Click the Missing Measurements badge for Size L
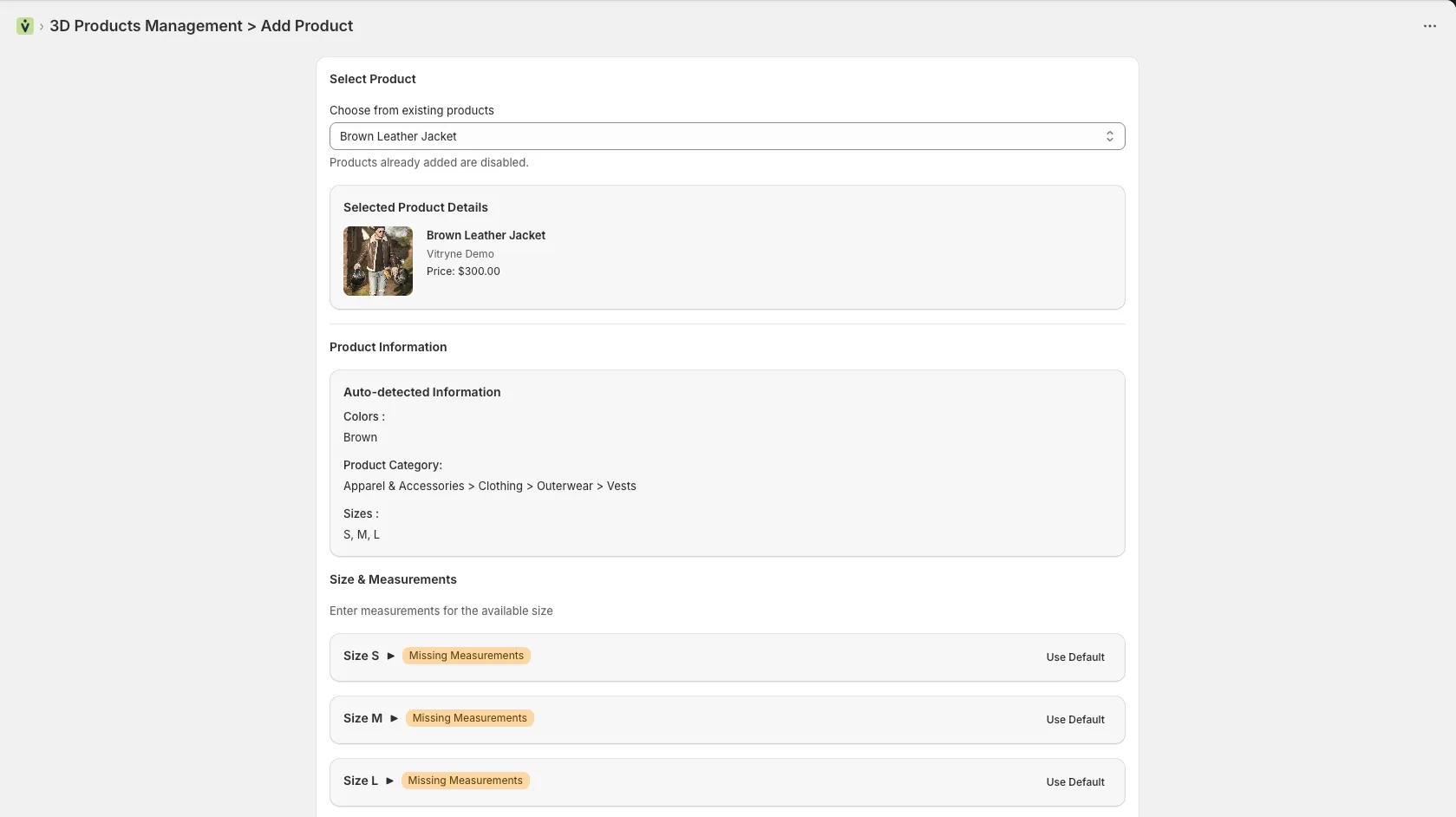Image resolution: width=1456 pixels, height=817 pixels. click(465, 781)
